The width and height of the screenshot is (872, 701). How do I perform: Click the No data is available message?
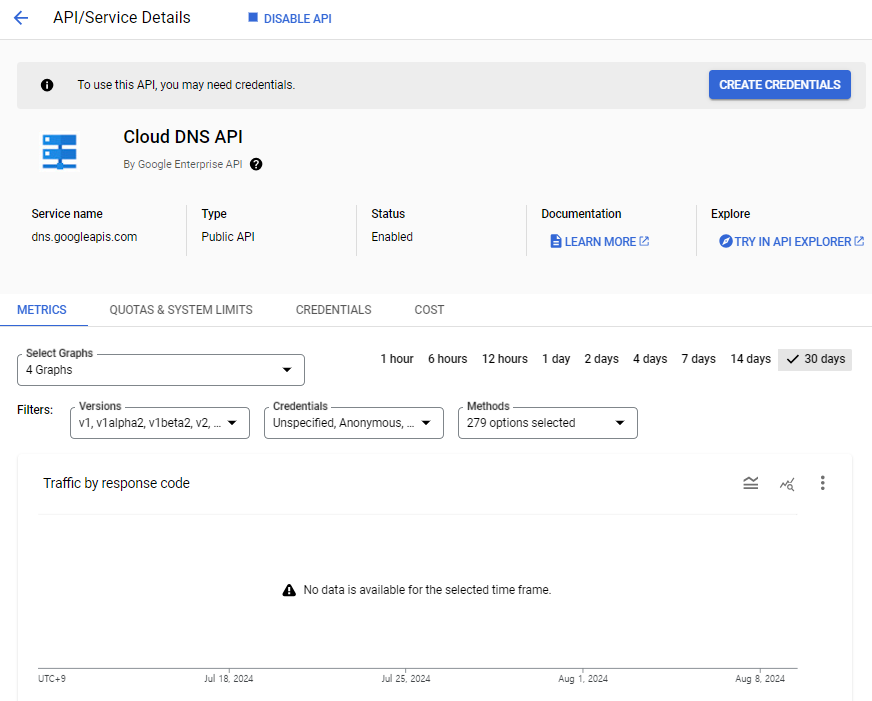point(427,590)
